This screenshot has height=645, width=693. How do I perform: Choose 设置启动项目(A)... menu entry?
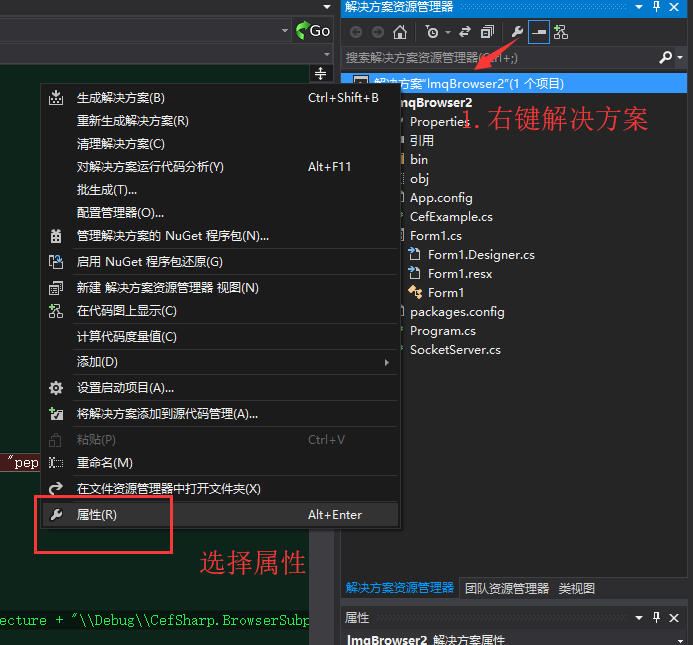[220, 388]
